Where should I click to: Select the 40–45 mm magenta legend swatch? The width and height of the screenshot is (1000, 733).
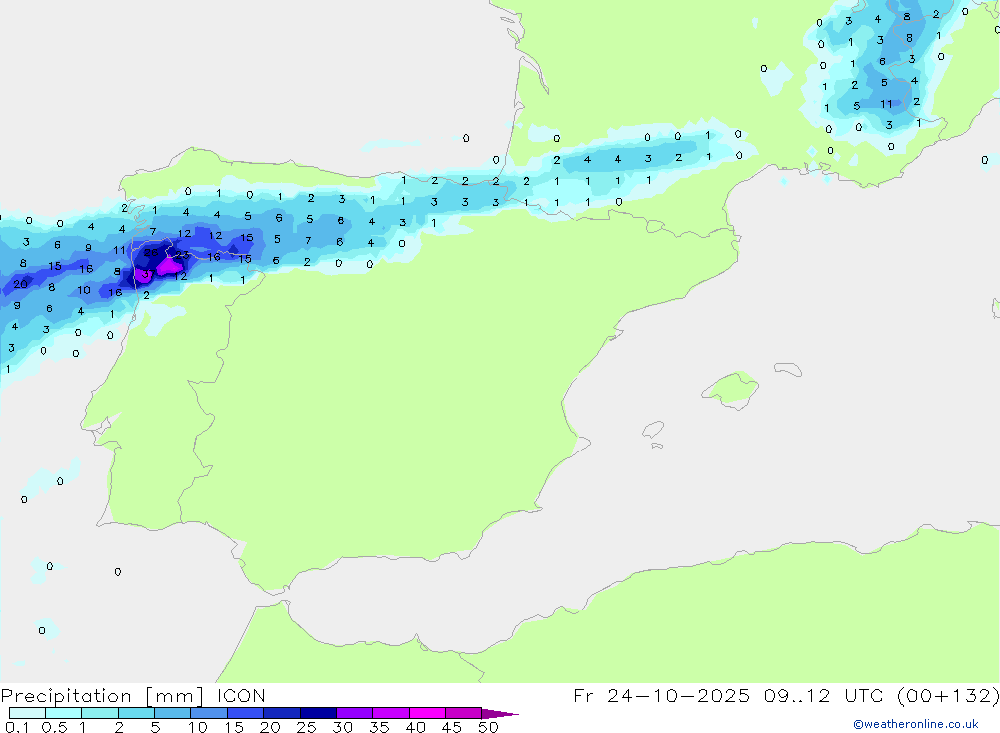[427, 713]
